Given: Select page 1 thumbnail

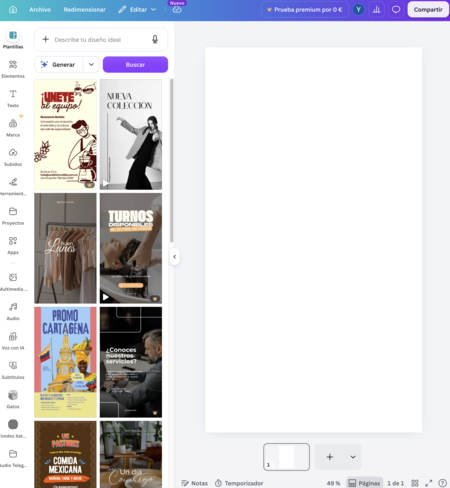Looking at the screenshot, I should (286, 457).
